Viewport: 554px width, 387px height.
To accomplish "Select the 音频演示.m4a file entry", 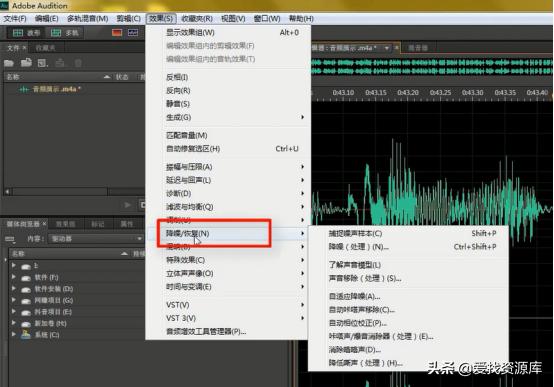I will point(49,89).
